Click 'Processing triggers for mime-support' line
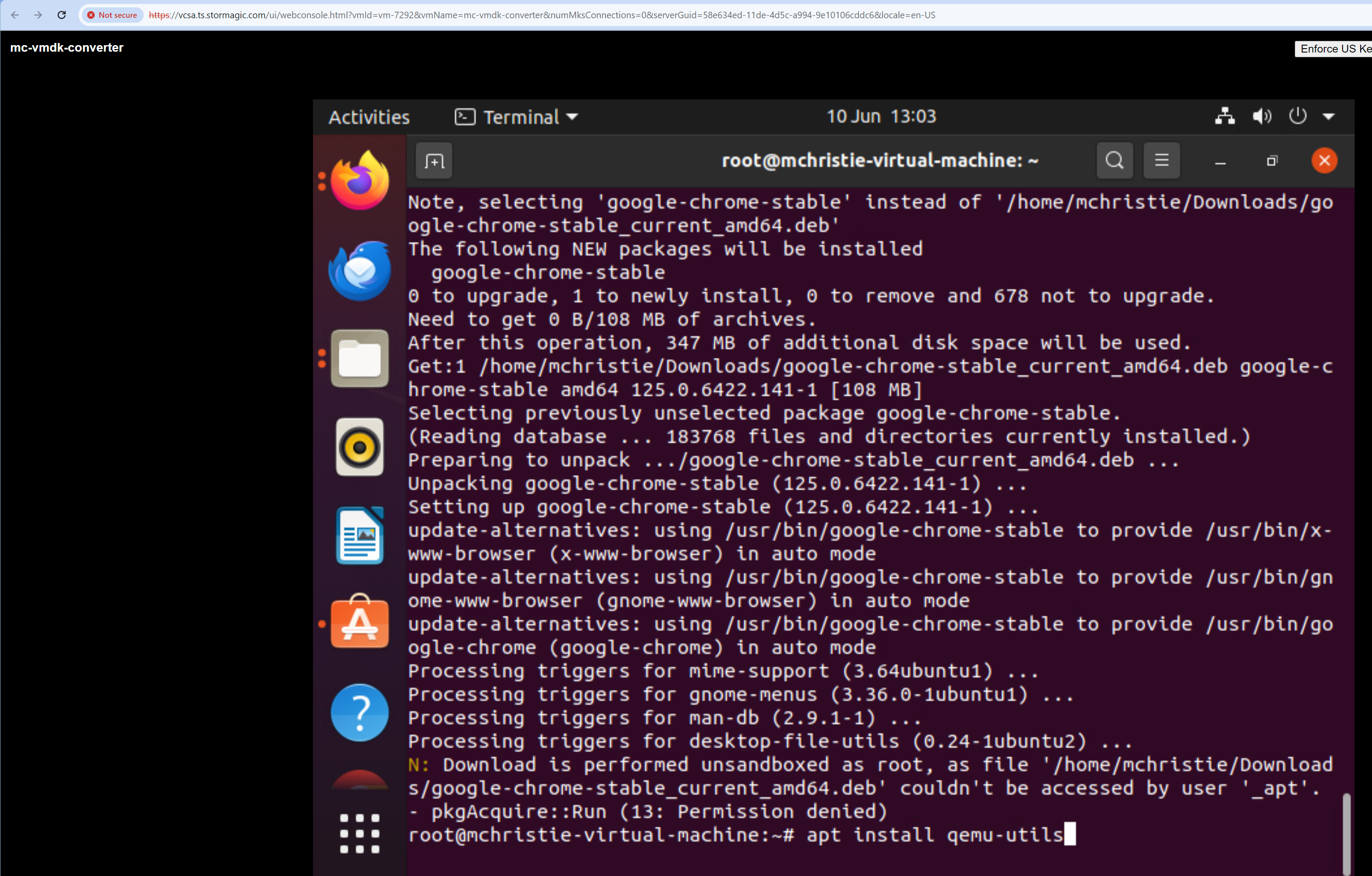This screenshot has width=1372, height=876. pos(723,671)
